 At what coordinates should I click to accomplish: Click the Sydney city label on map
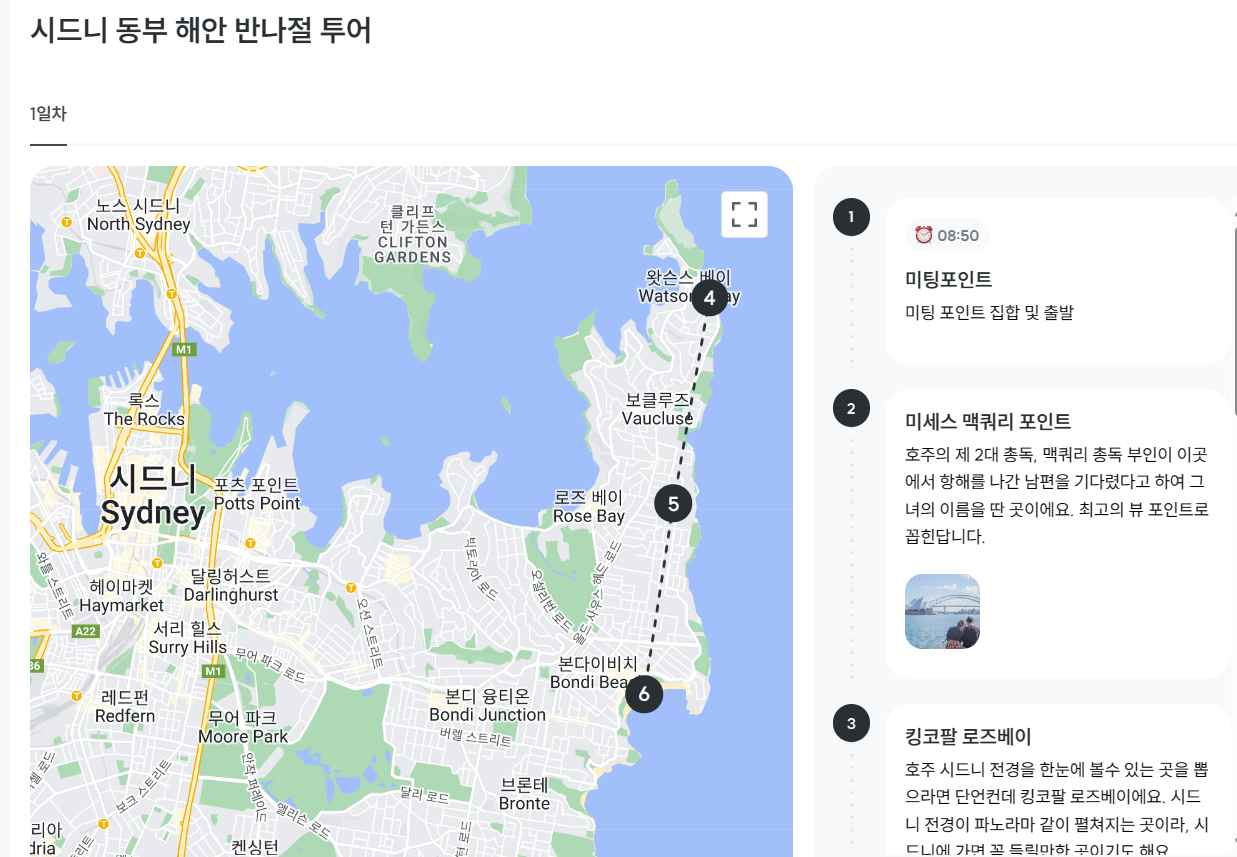point(153,496)
